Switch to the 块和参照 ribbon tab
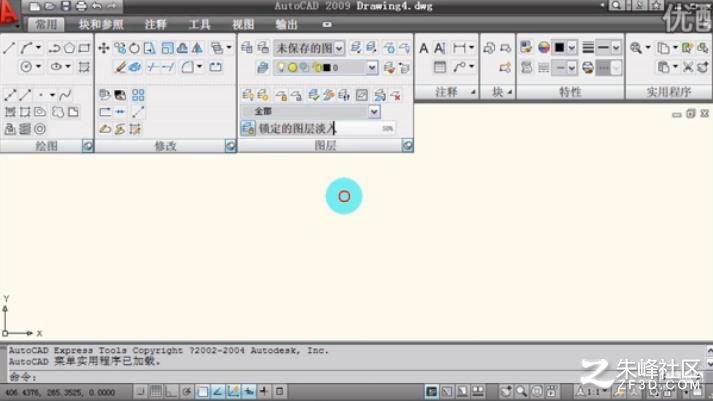 click(x=101, y=24)
